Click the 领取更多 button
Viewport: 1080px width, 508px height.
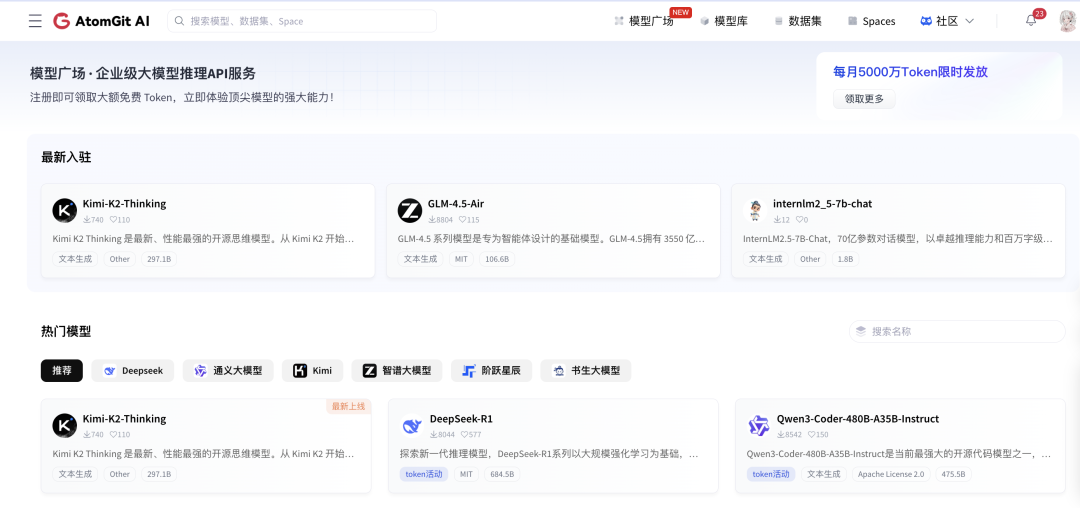[x=864, y=98]
